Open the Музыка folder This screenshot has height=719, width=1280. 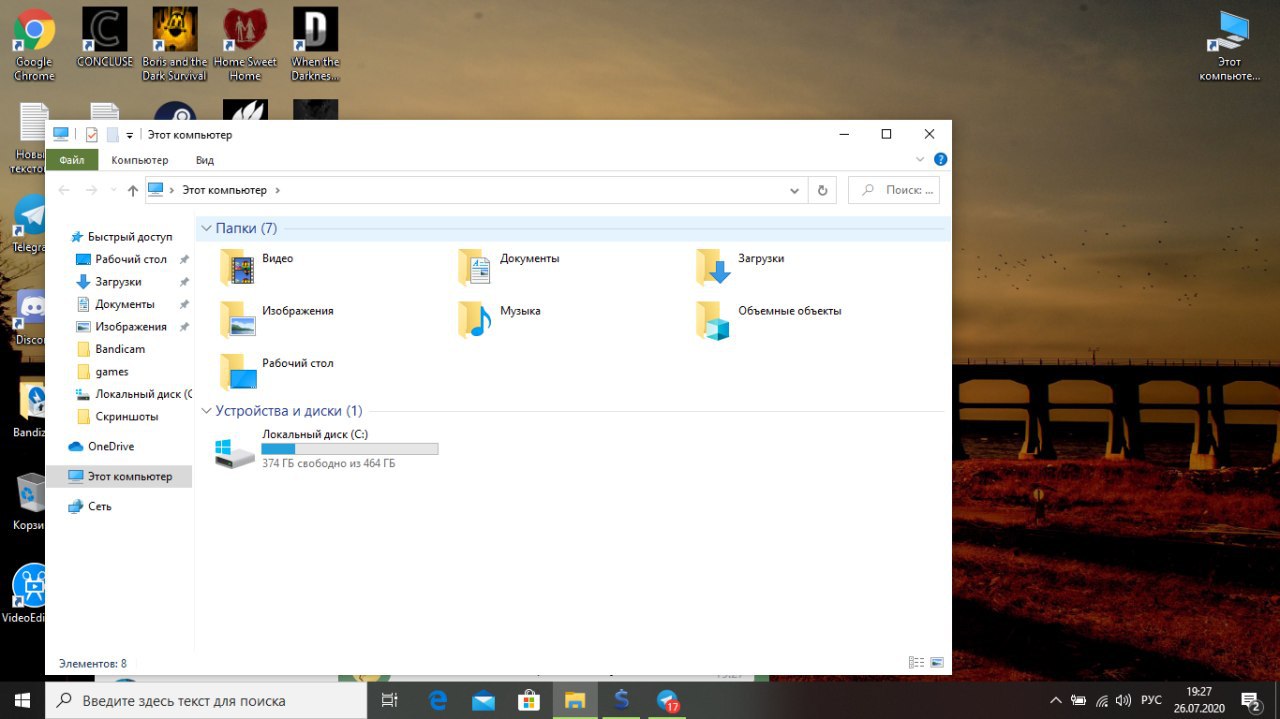[499, 318]
